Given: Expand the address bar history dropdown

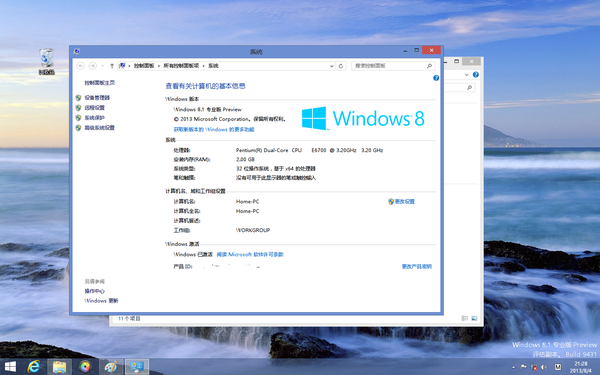Looking at the screenshot, I should coord(332,66).
